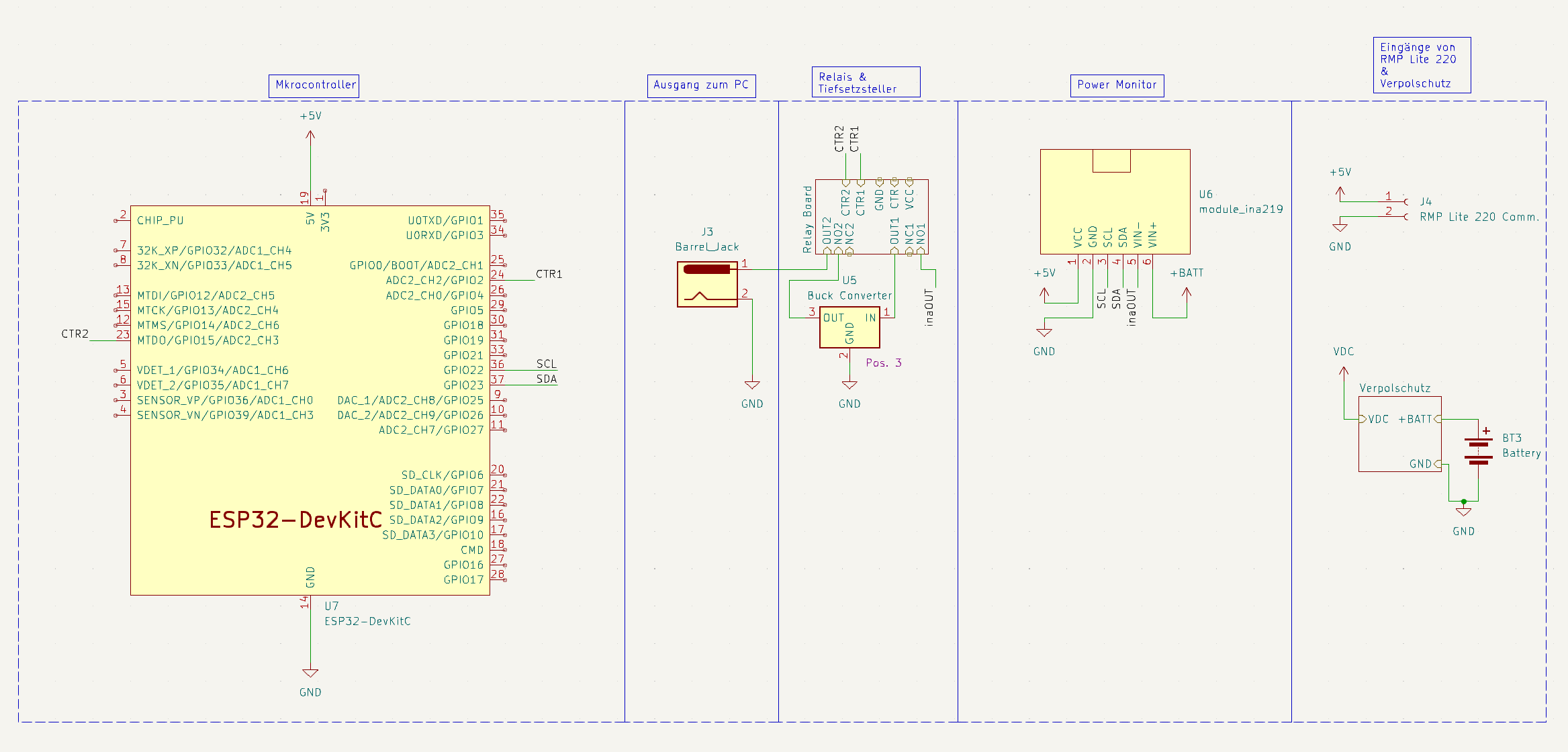
Task: Click the SDA net label at pin 37
Action: 546,379
